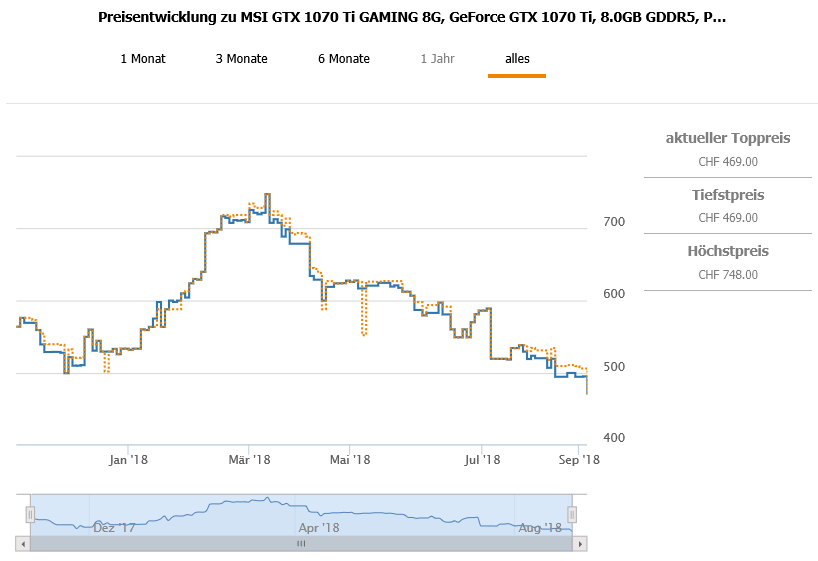Click the Jul '18 x-axis label

click(482, 460)
